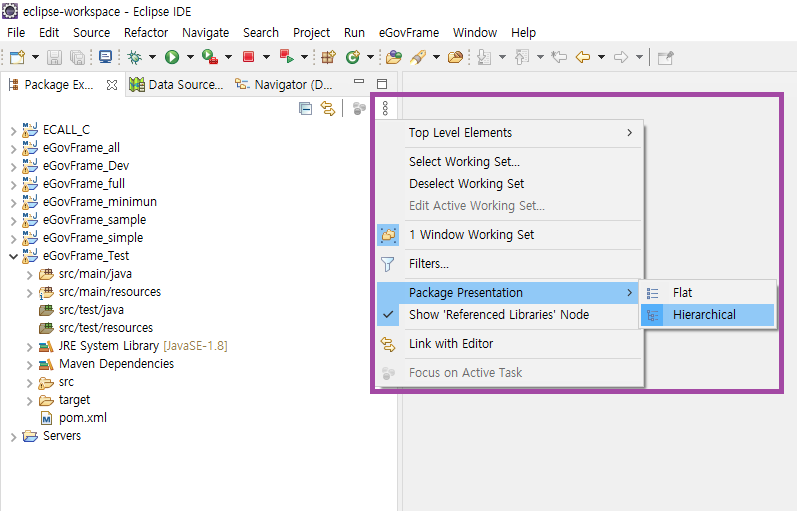Open Top Level Elements submenu
Image resolution: width=797 pixels, height=511 pixels.
click(508, 133)
